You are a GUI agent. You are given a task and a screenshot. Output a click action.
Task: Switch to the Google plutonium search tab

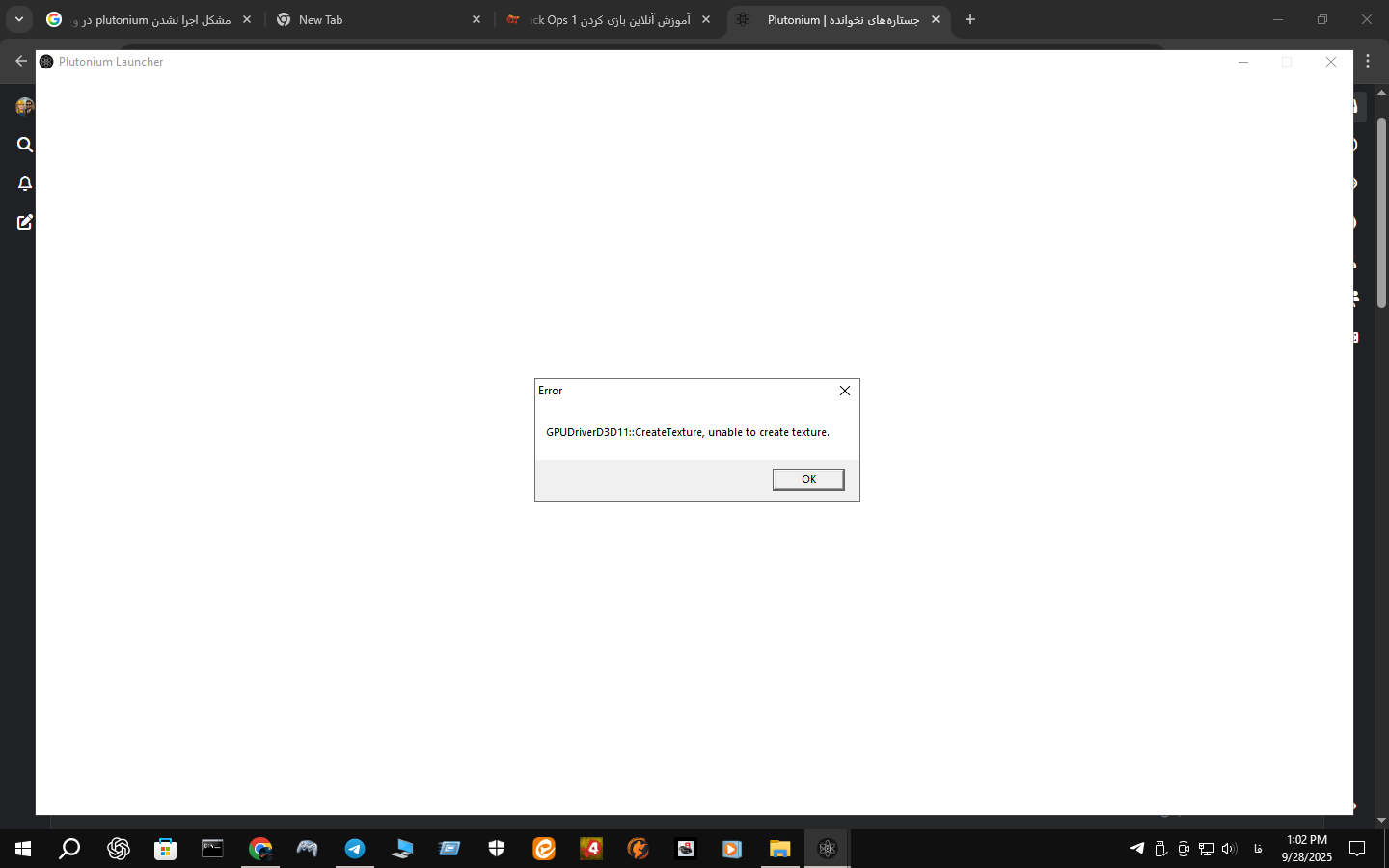tap(150, 19)
